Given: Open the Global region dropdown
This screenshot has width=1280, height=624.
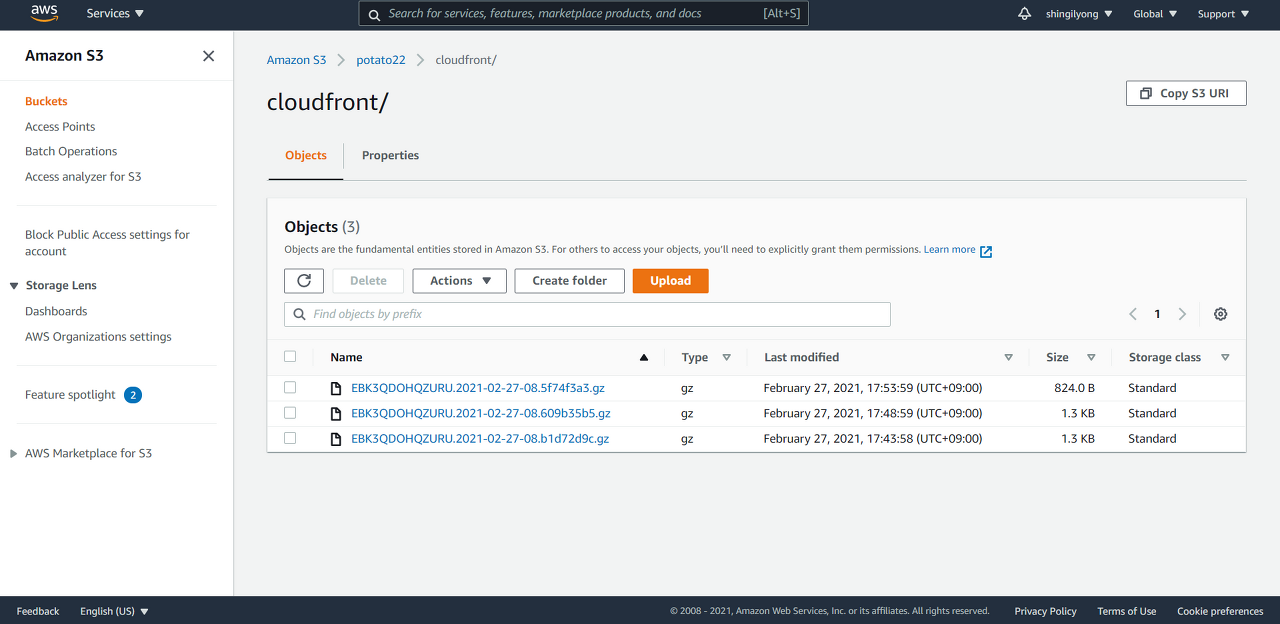Looking at the screenshot, I should pyautogui.click(x=1155, y=14).
